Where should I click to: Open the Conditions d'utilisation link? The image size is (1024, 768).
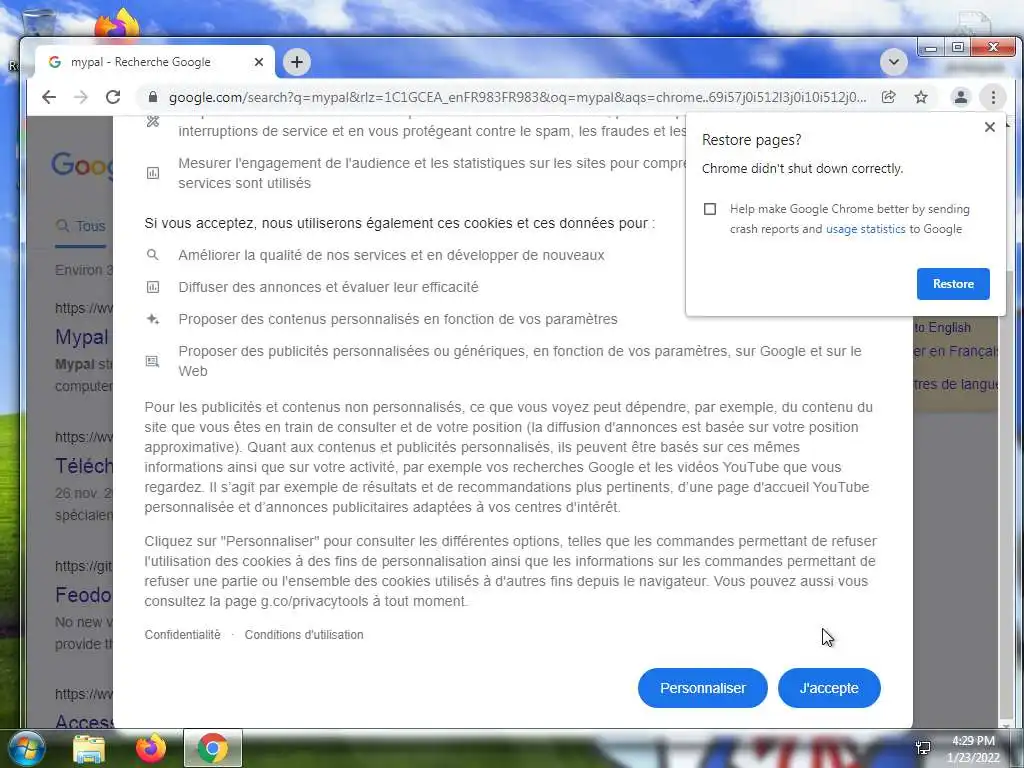[x=304, y=635]
